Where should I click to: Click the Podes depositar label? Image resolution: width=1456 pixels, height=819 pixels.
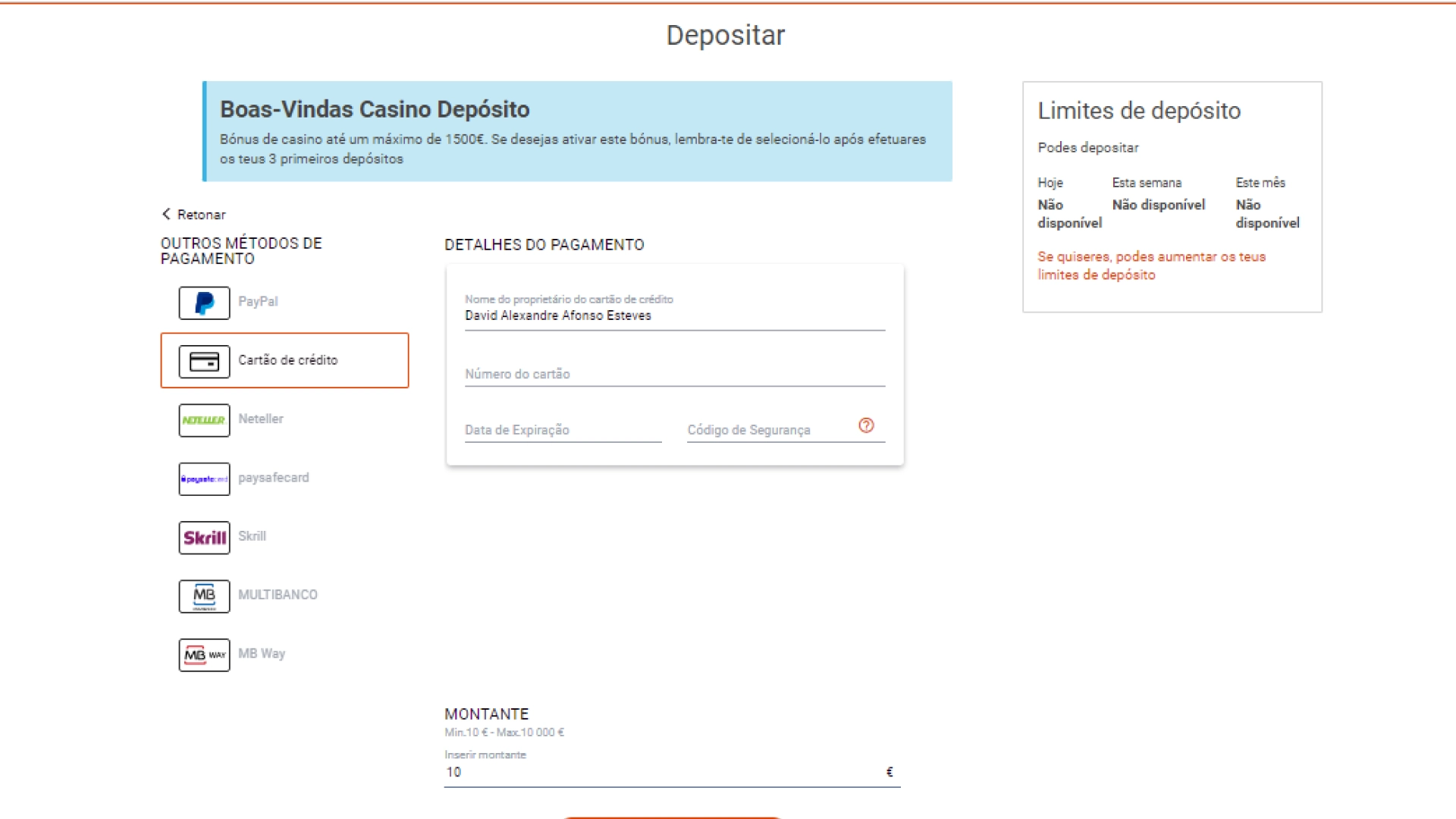1087,148
